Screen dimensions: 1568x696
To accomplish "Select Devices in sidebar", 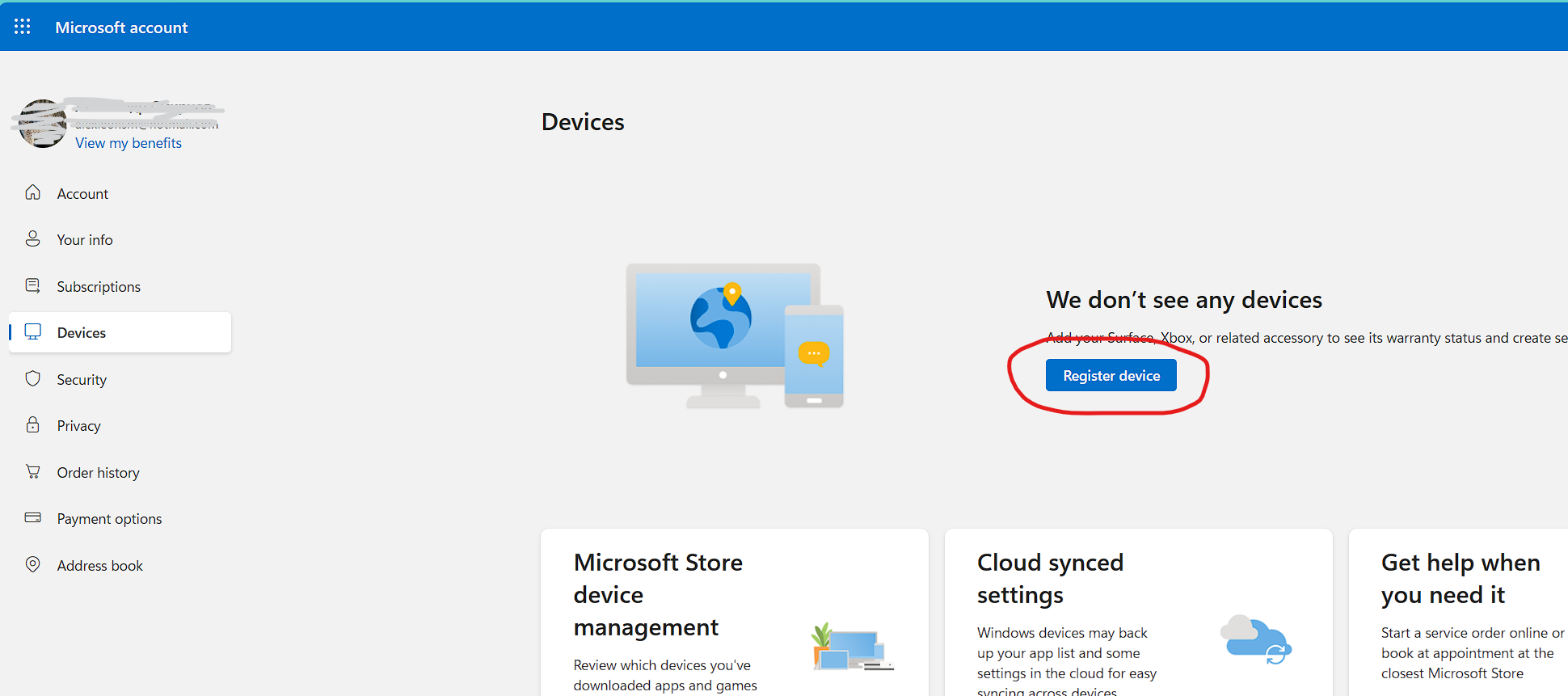I will point(120,332).
